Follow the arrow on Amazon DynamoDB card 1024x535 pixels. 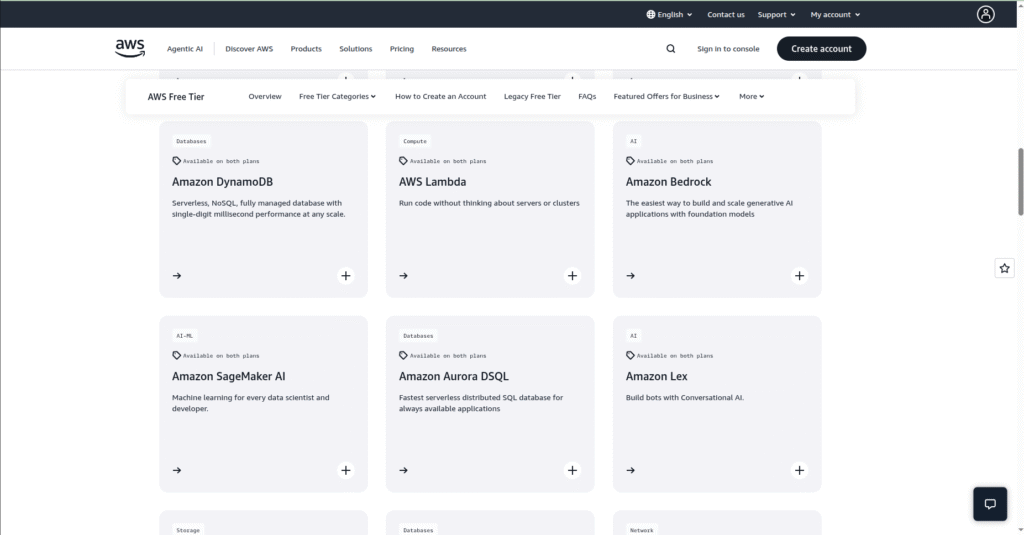[177, 276]
